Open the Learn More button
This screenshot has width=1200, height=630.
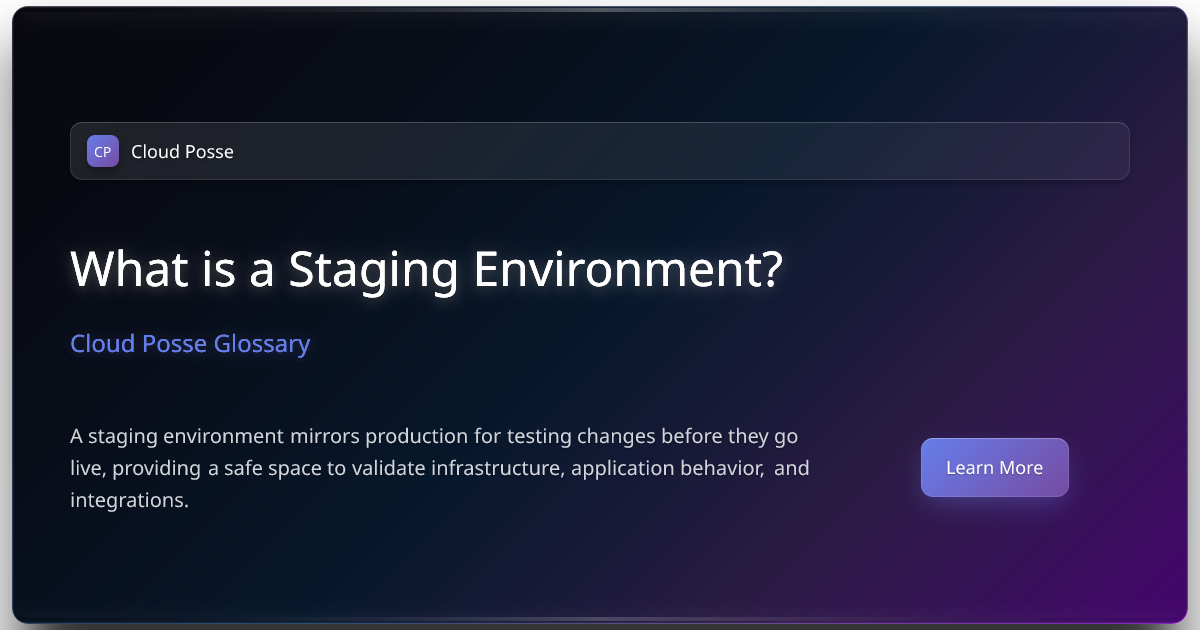tap(994, 467)
